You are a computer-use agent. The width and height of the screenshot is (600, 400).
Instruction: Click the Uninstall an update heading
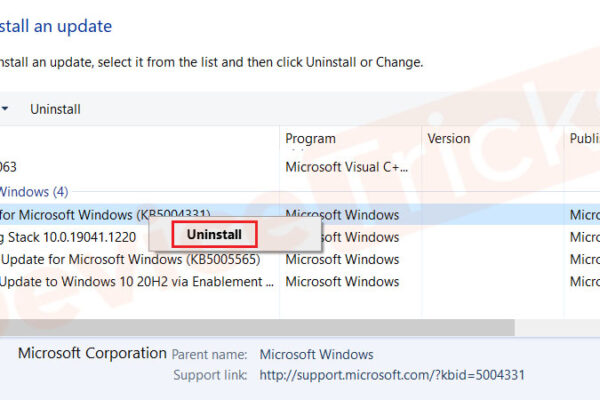(x=56, y=26)
